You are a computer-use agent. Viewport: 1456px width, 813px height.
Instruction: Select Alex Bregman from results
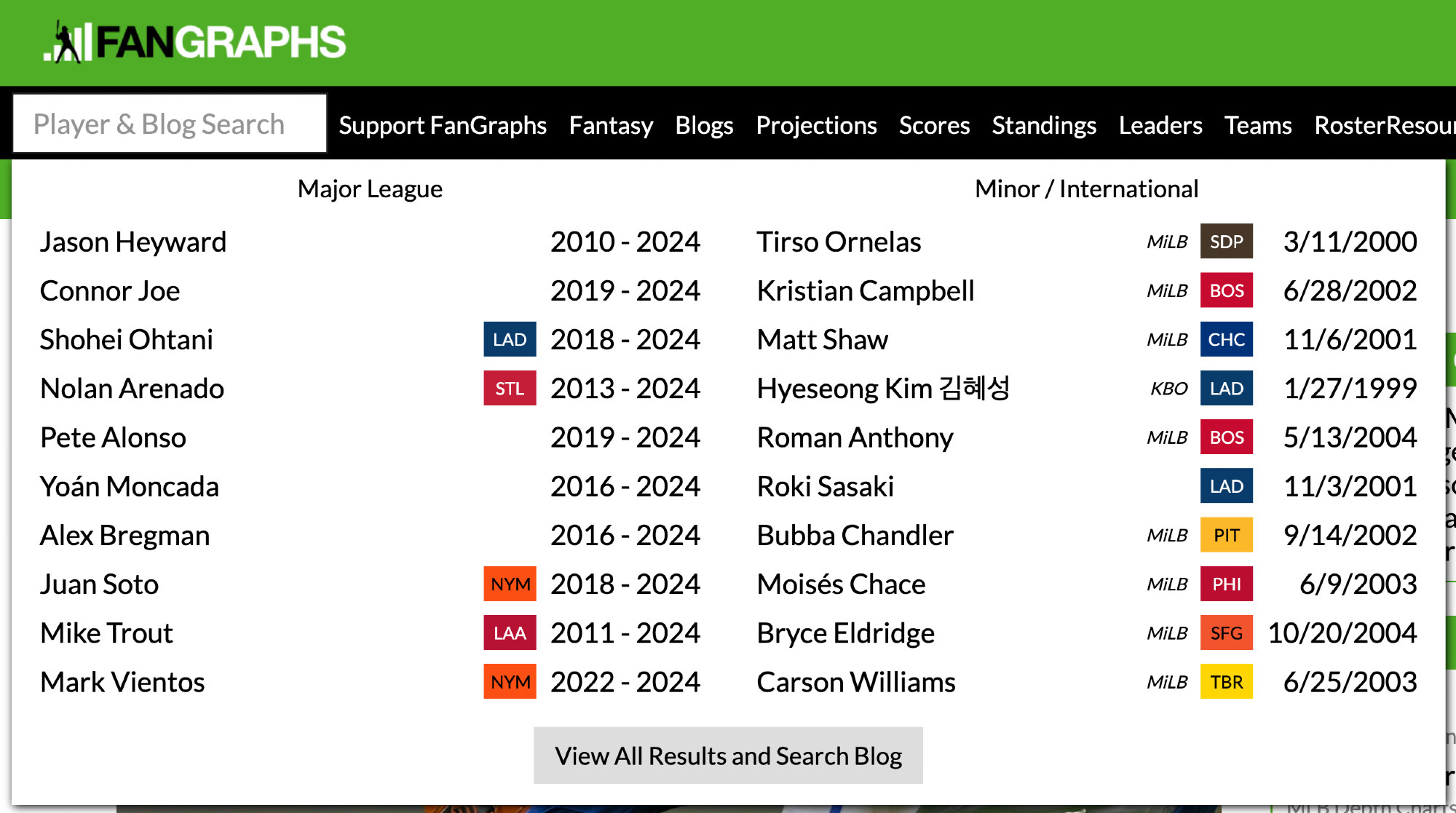coord(124,535)
